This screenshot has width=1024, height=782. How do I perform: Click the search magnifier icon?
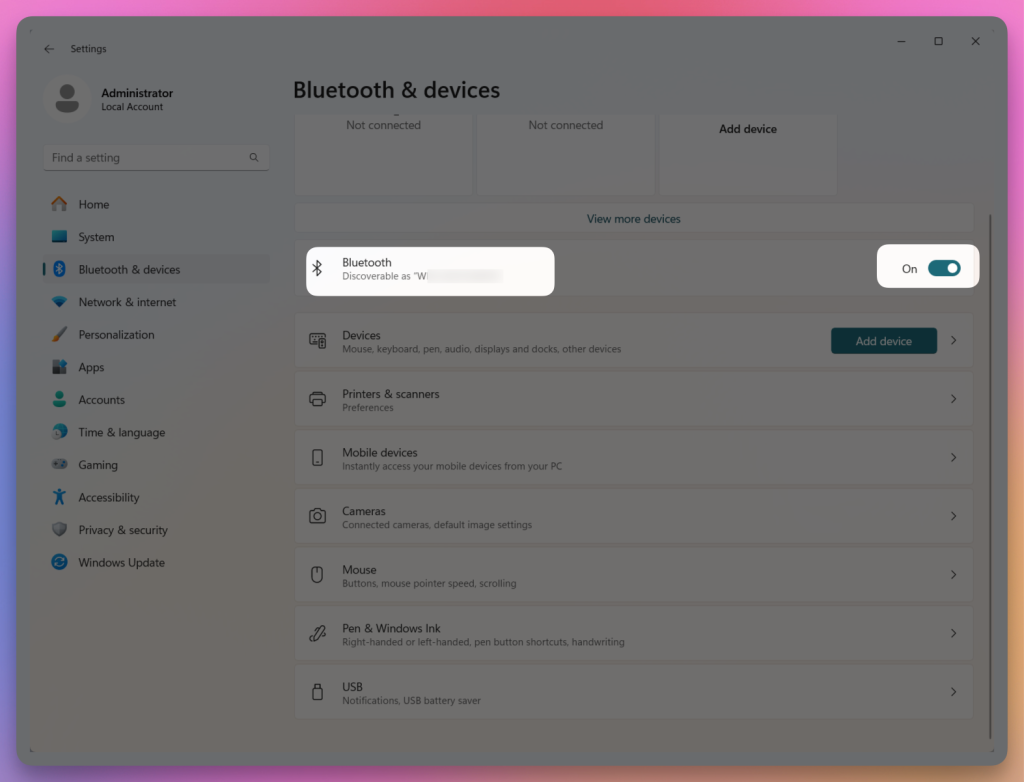[x=253, y=157]
